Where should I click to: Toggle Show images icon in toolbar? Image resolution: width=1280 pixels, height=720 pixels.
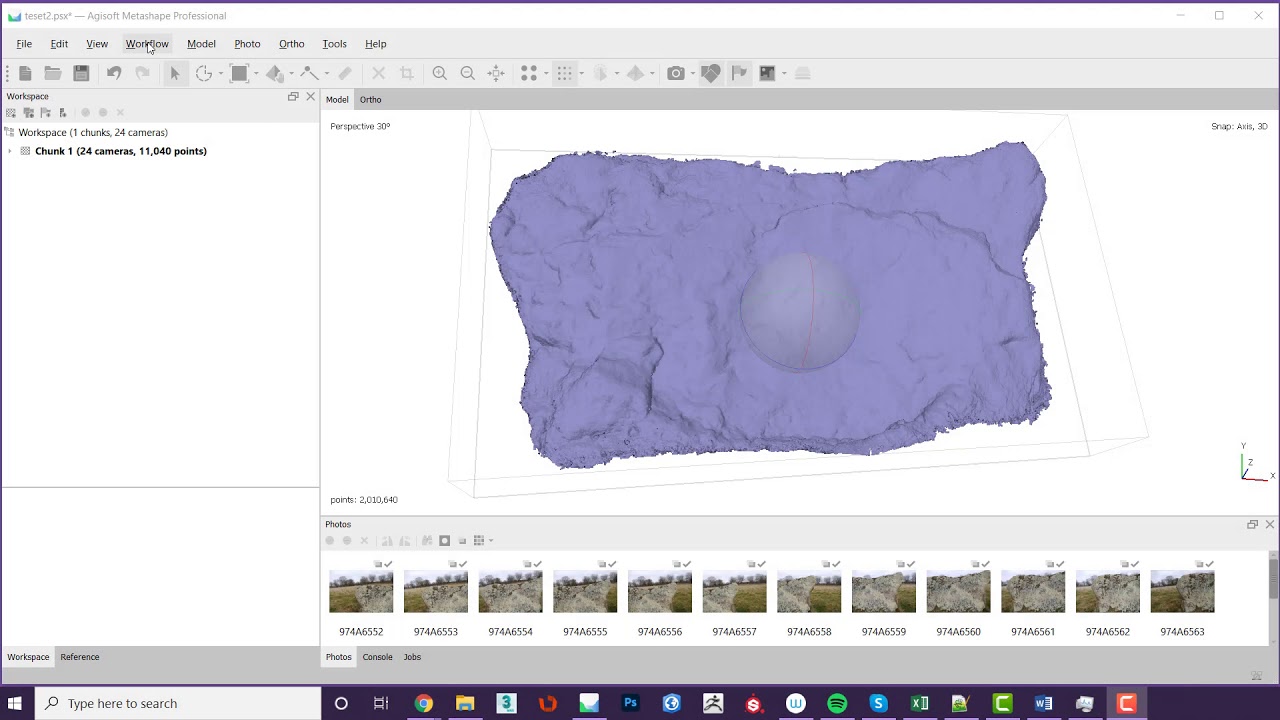(x=767, y=73)
